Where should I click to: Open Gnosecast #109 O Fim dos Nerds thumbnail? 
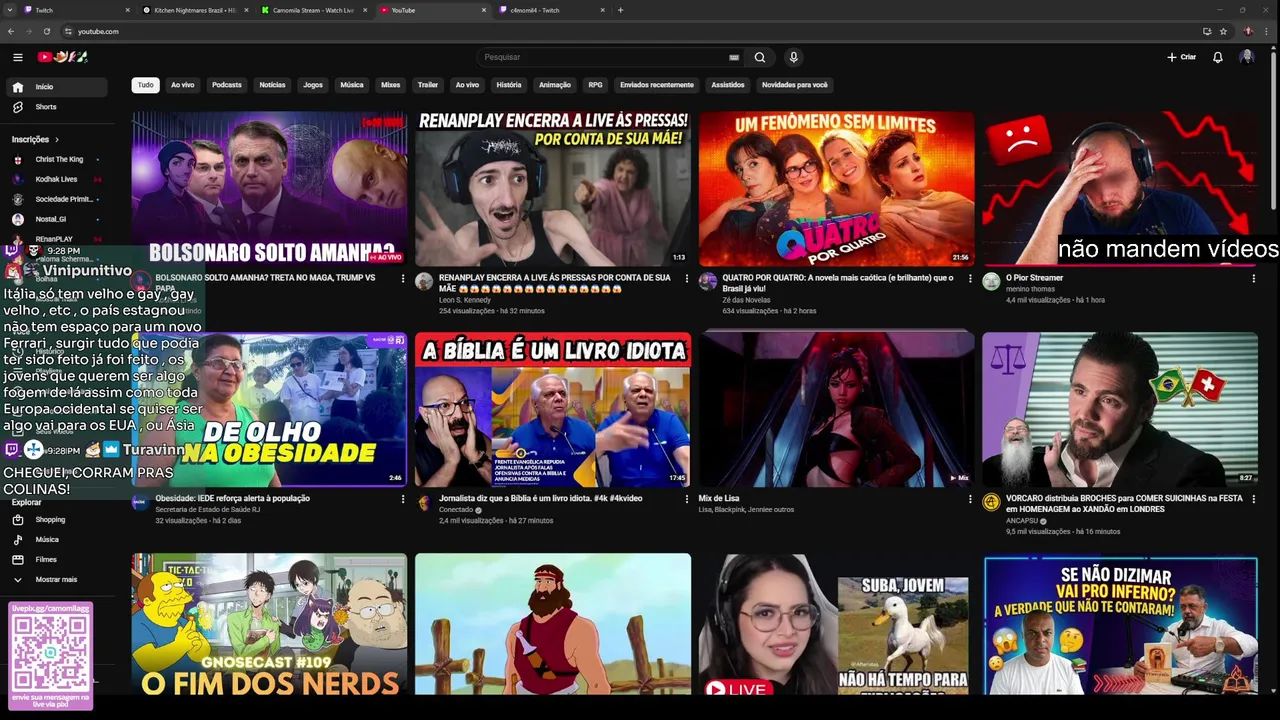[x=269, y=624]
